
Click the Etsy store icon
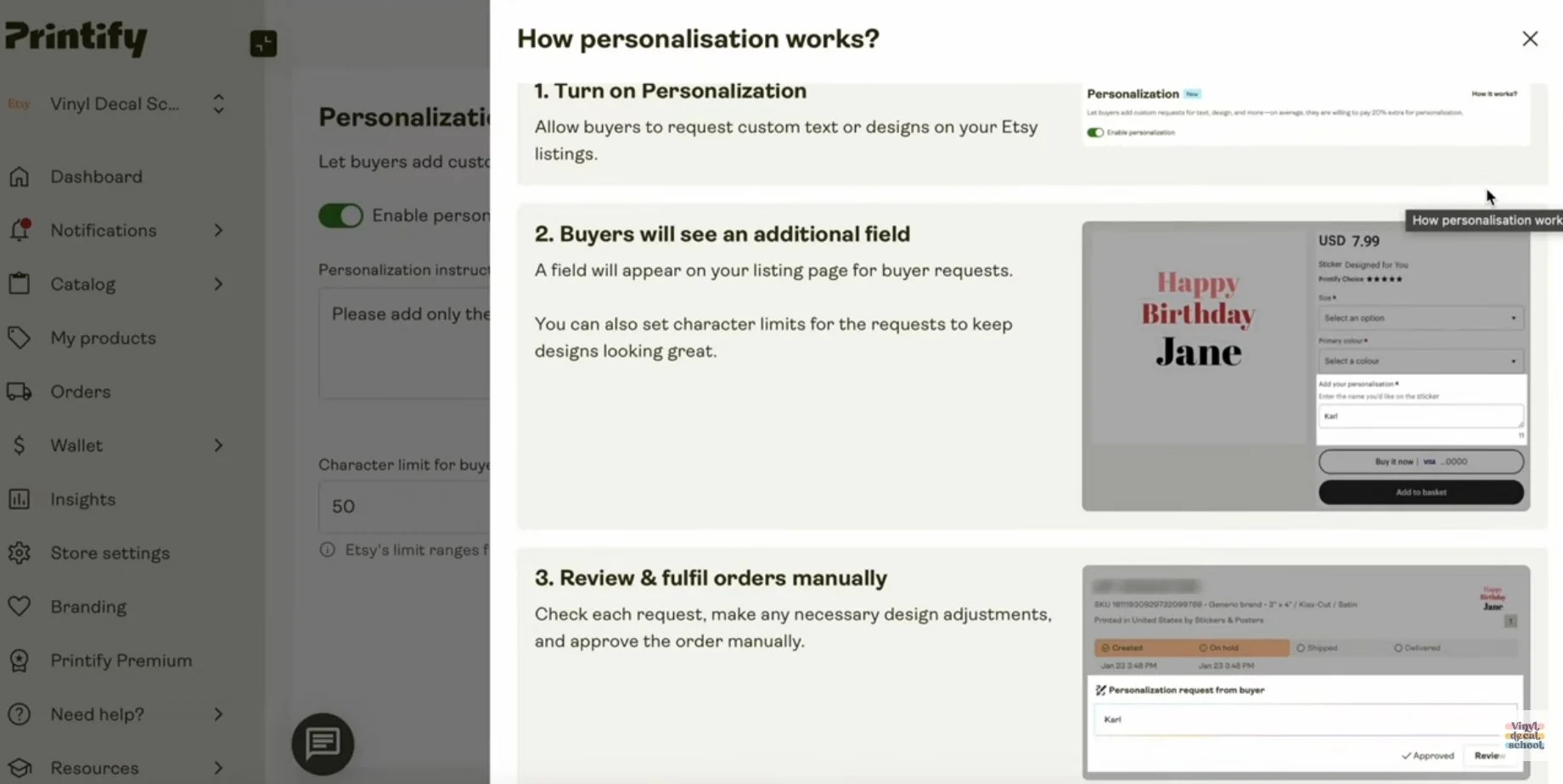click(19, 104)
